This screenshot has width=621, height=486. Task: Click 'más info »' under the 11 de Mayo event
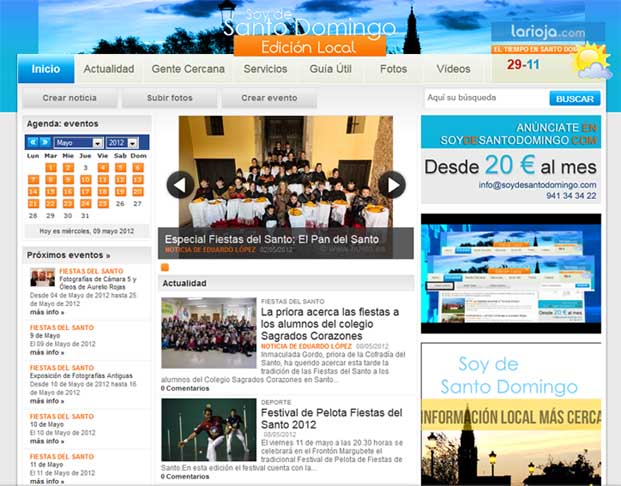[x=47, y=481]
